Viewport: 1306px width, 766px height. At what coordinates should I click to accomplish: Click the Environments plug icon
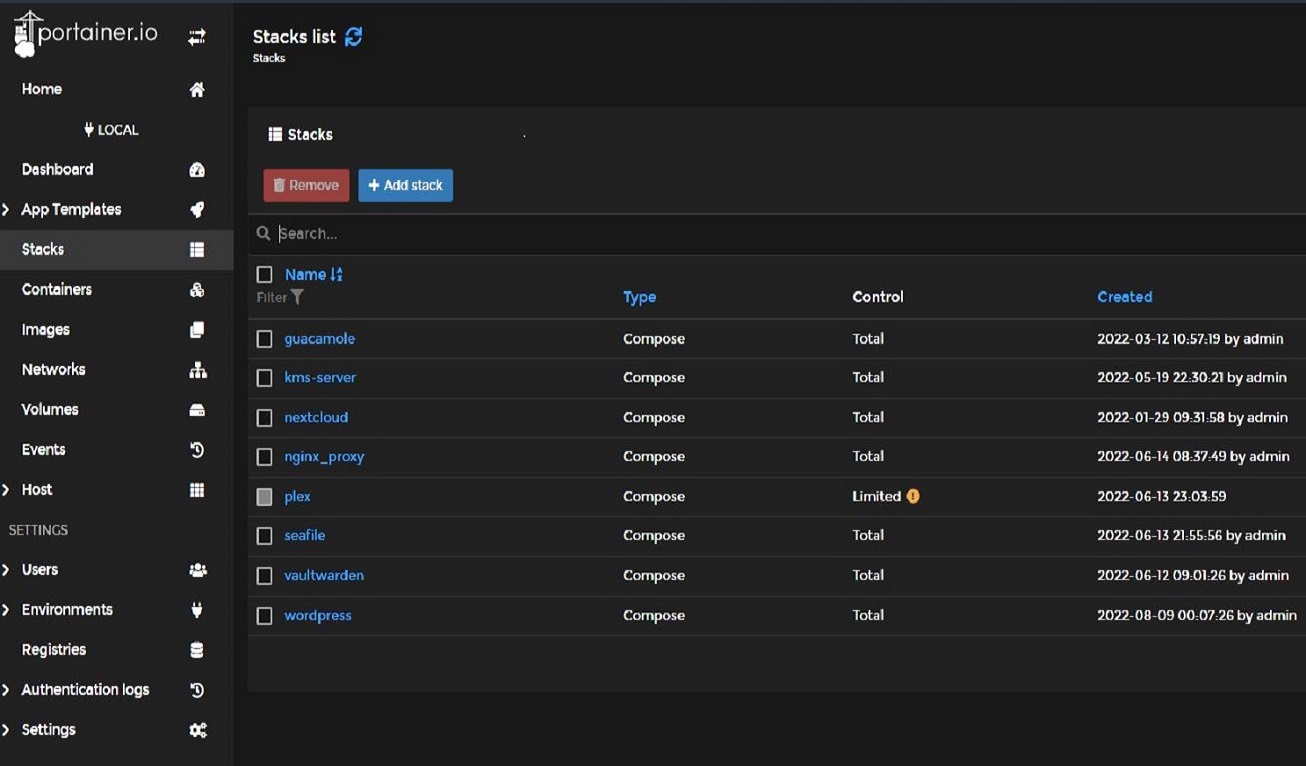point(197,609)
